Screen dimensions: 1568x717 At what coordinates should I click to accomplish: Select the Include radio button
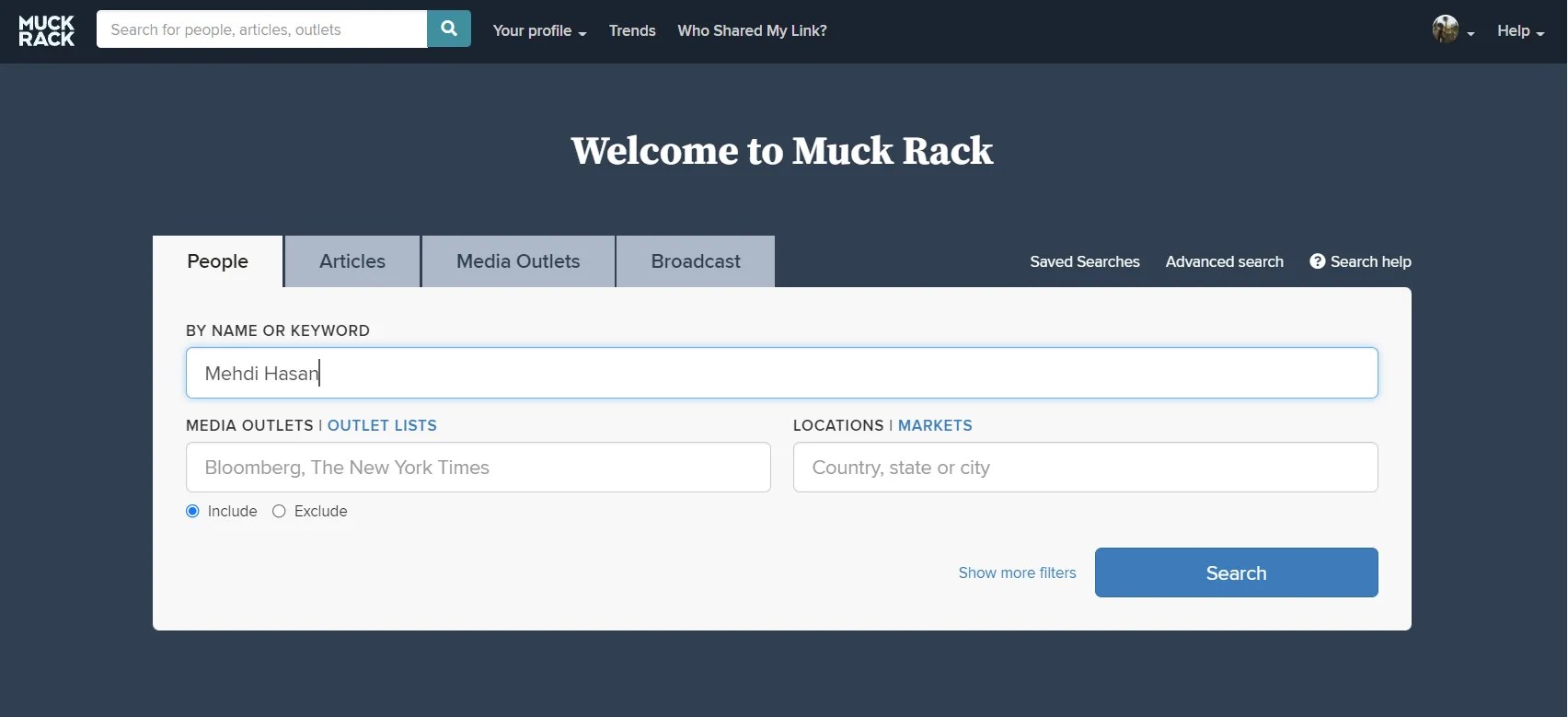point(192,511)
